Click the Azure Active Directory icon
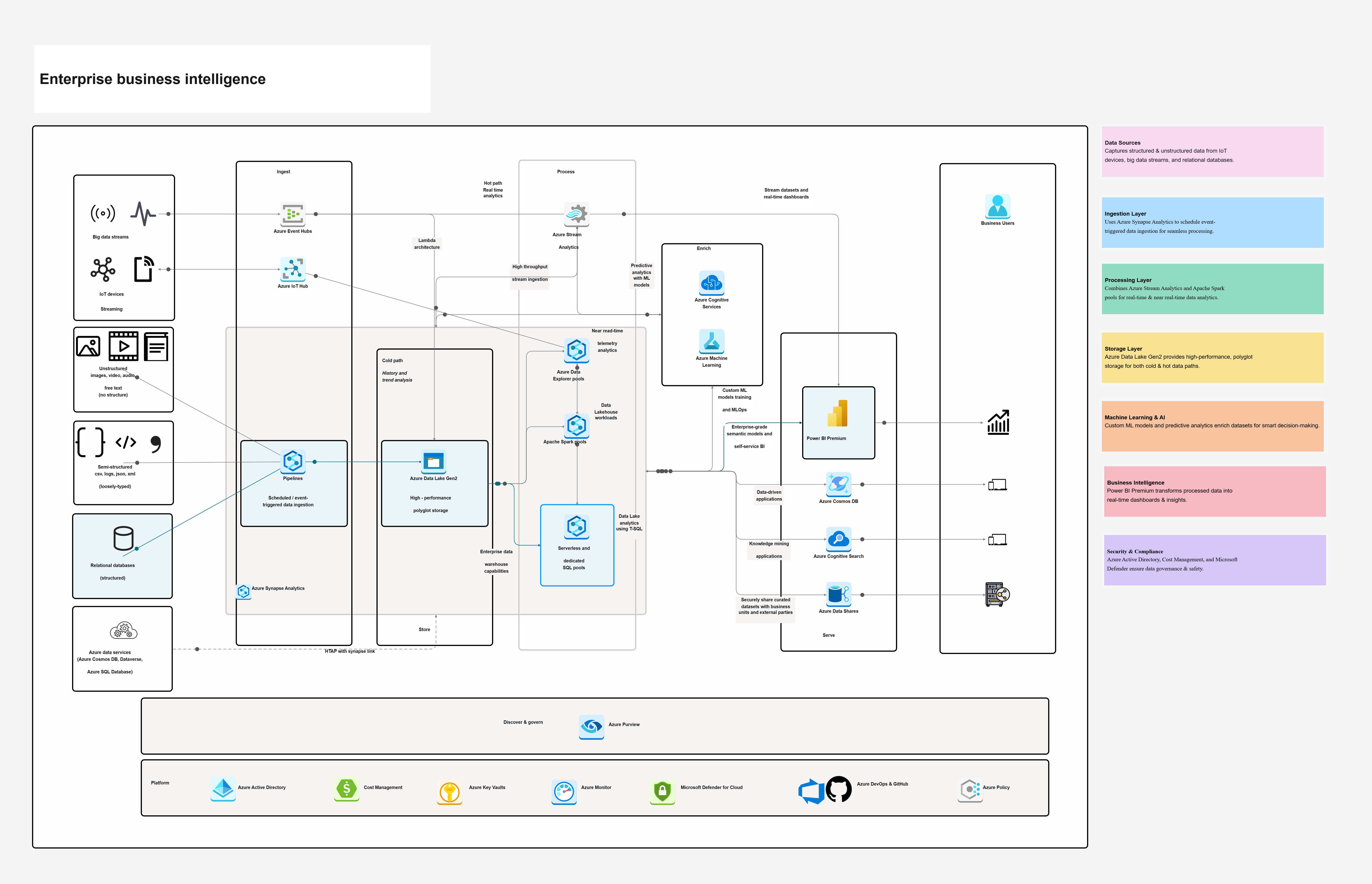This screenshot has width=1372, height=884. tap(223, 789)
